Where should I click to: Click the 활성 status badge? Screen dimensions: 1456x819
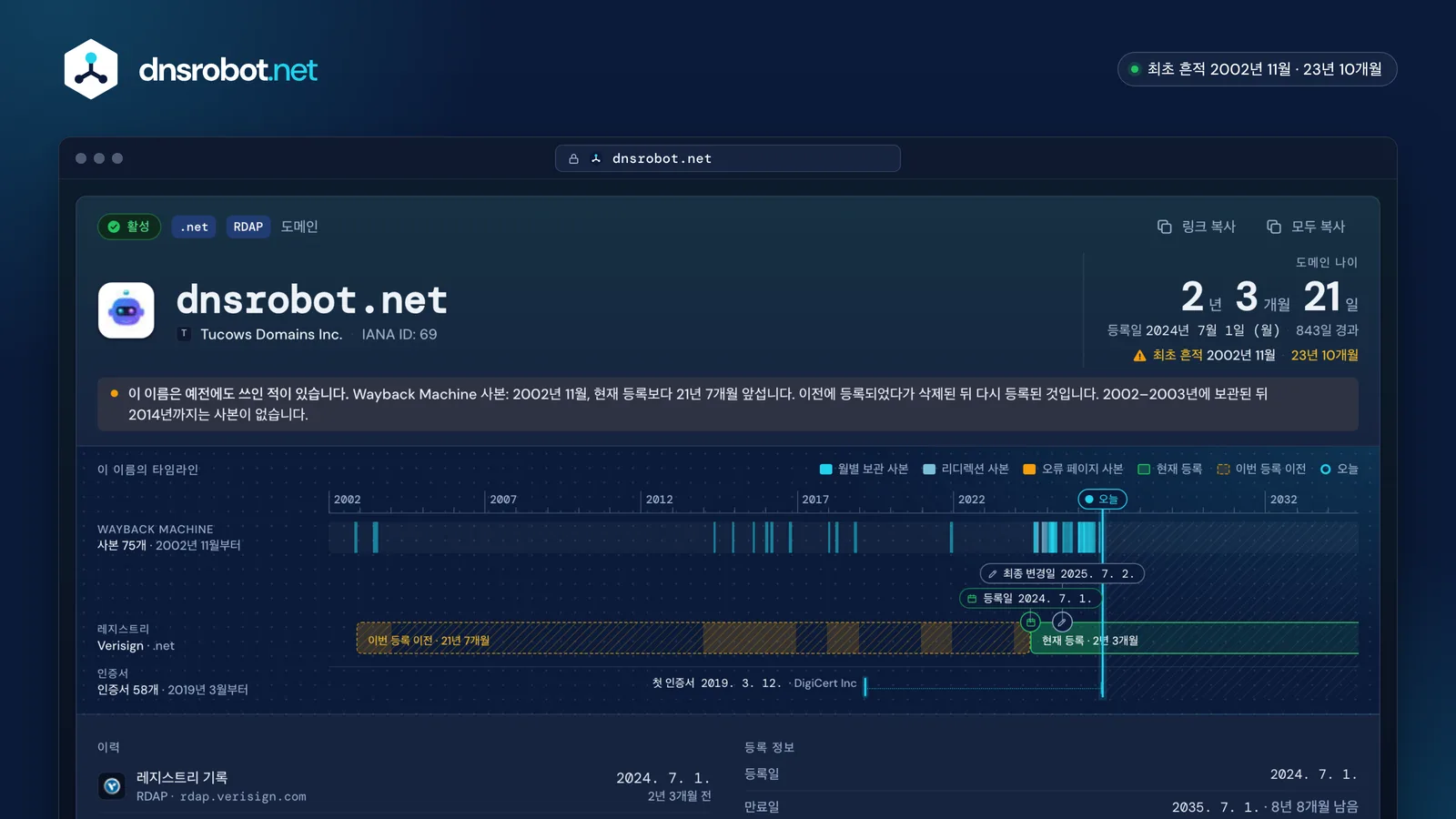click(129, 227)
